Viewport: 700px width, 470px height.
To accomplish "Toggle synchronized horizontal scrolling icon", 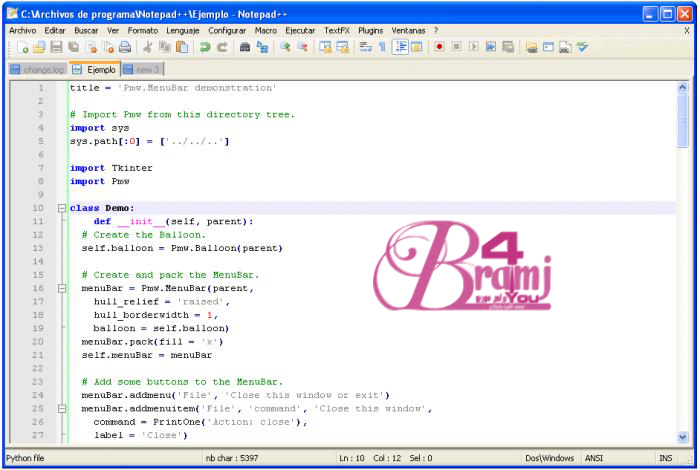I will (x=342, y=47).
